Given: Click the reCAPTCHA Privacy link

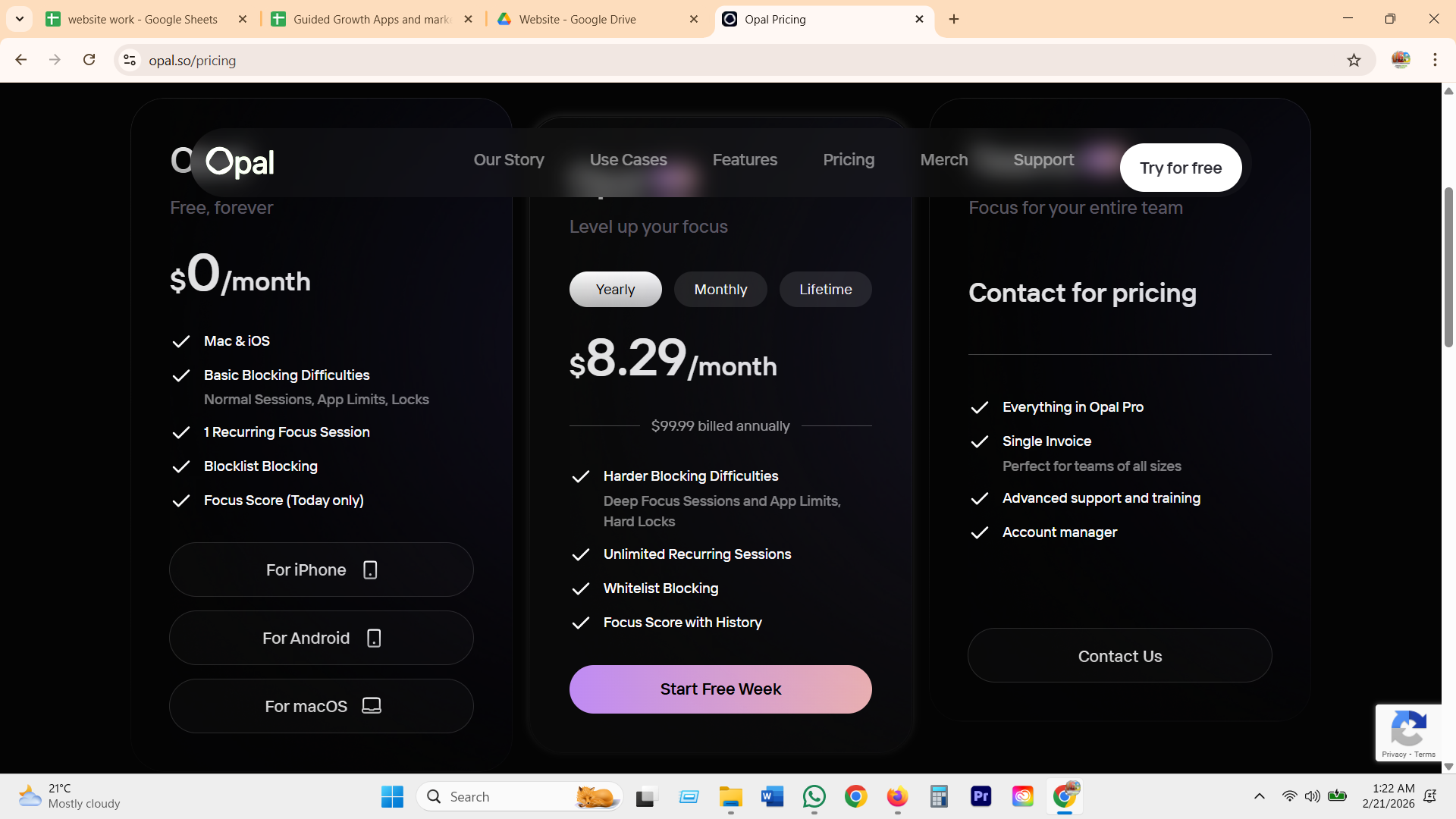Looking at the screenshot, I should click(1394, 755).
